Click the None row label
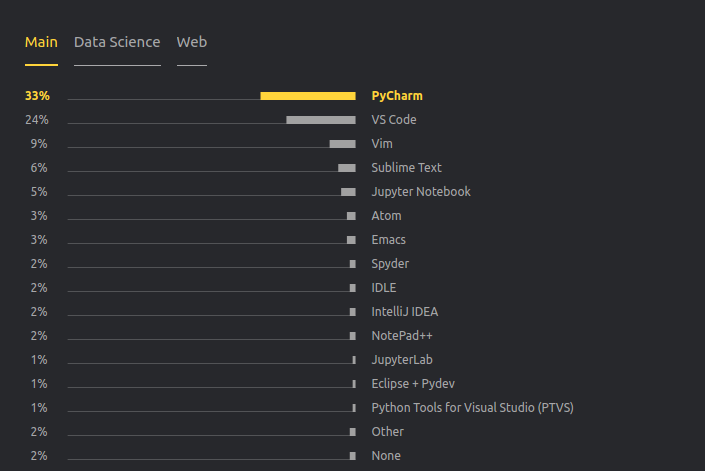The width and height of the screenshot is (705, 471). click(386, 456)
